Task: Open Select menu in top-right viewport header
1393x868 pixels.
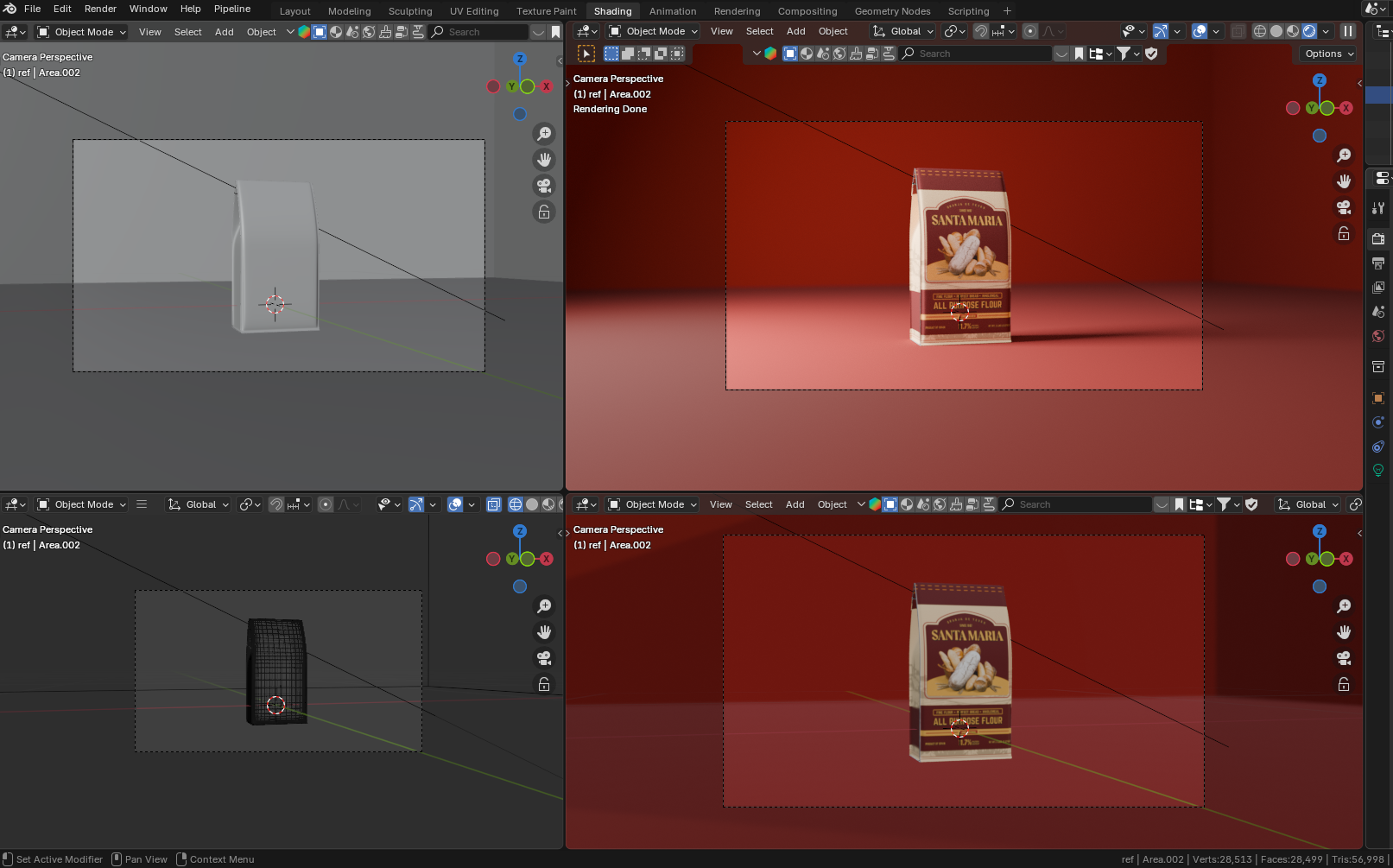Action: [760, 31]
